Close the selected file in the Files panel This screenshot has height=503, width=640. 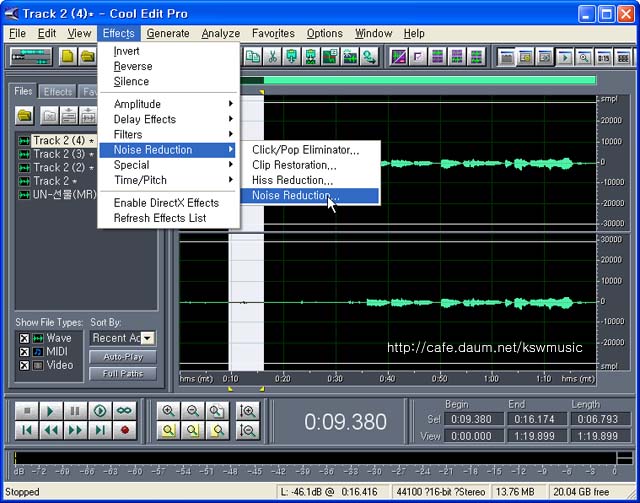point(49,116)
